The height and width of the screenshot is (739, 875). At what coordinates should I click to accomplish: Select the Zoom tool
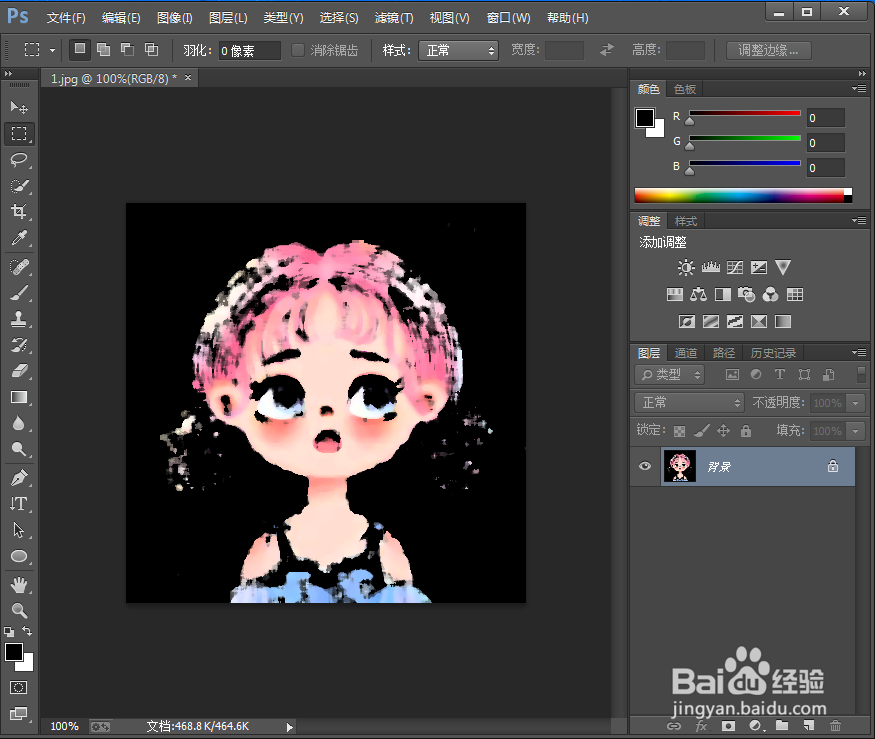[x=19, y=610]
